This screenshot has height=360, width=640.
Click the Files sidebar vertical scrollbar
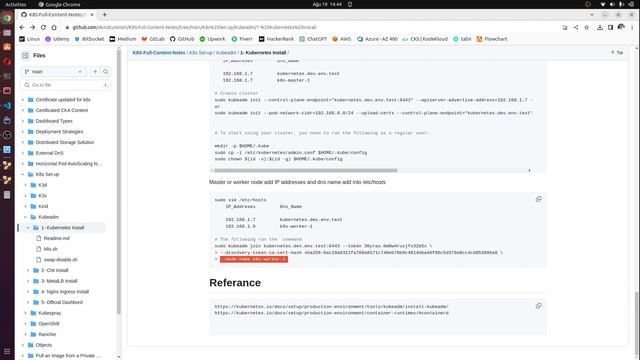119,182
